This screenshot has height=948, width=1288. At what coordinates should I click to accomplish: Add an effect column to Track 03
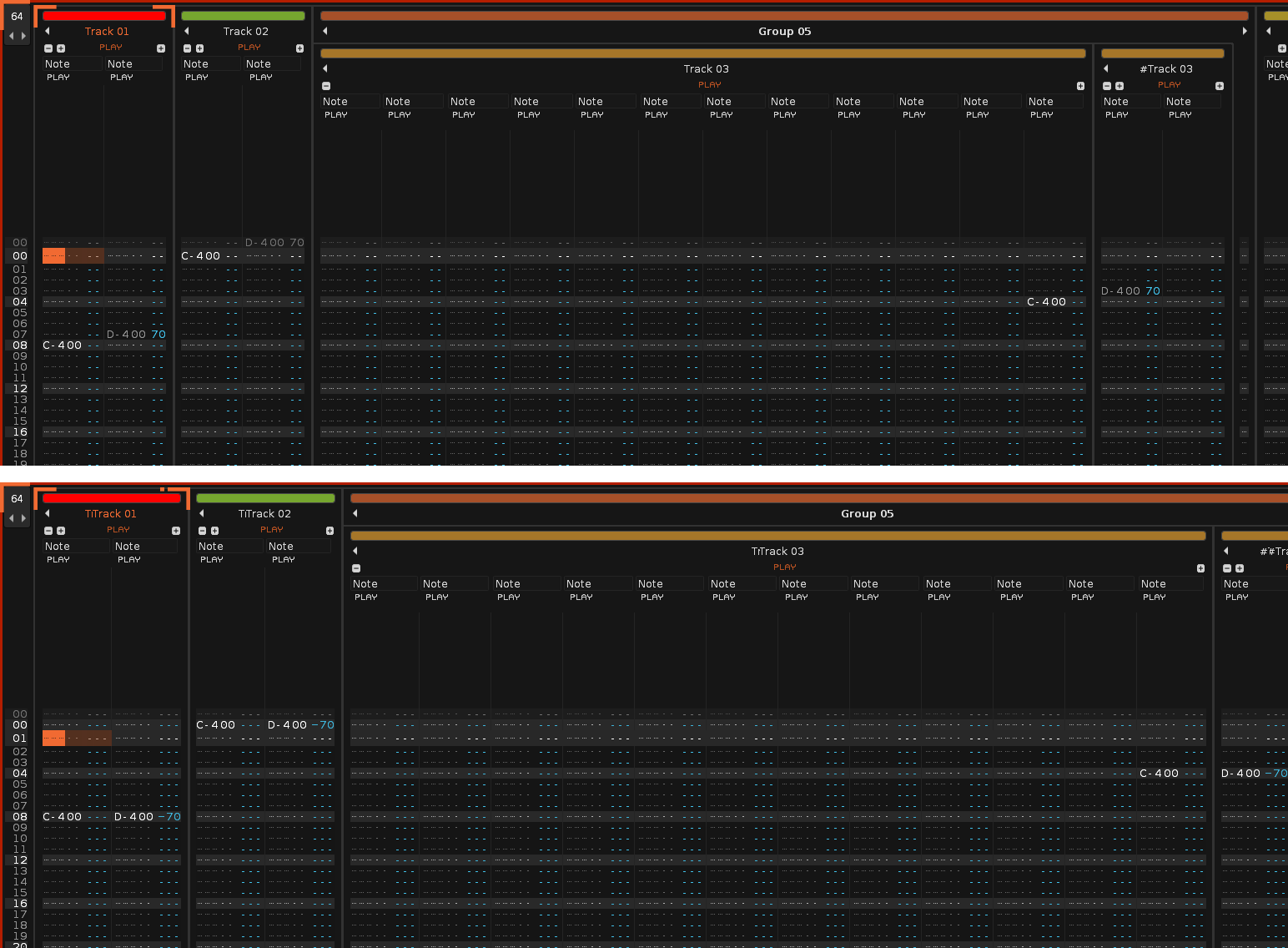click(x=1080, y=86)
